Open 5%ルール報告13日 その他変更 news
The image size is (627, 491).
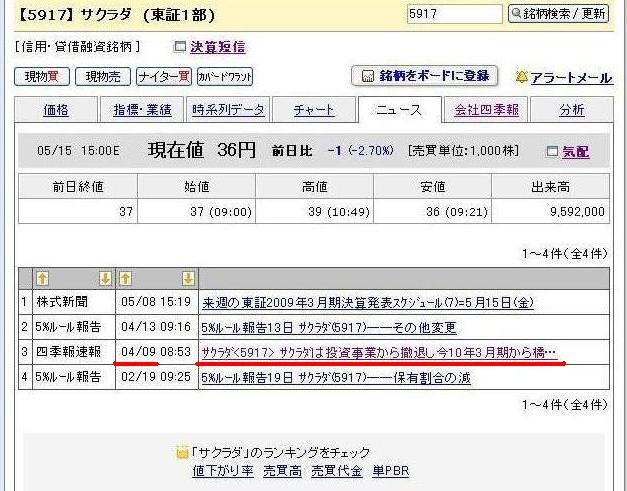pos(329,328)
